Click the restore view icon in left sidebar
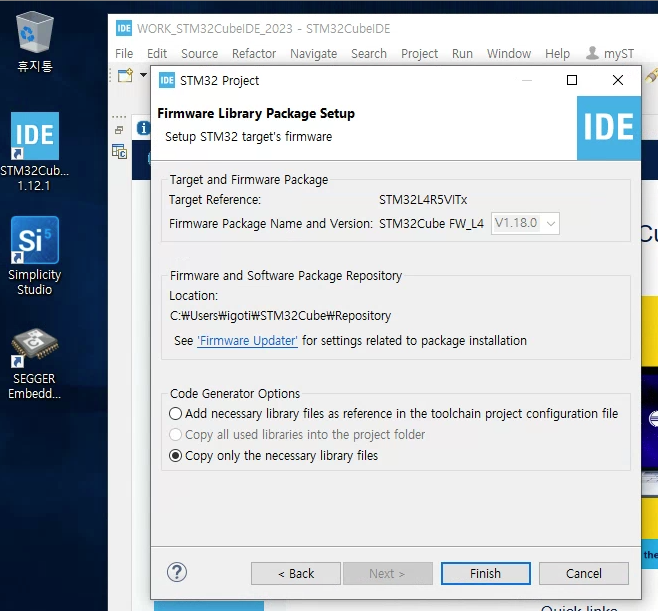This screenshot has width=658, height=611. coord(119,131)
